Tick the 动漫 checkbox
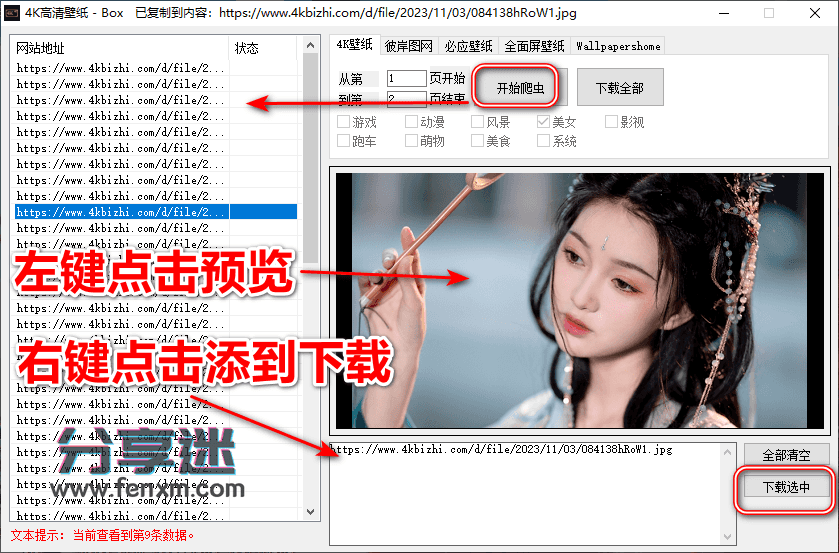The image size is (839, 553). point(412,123)
